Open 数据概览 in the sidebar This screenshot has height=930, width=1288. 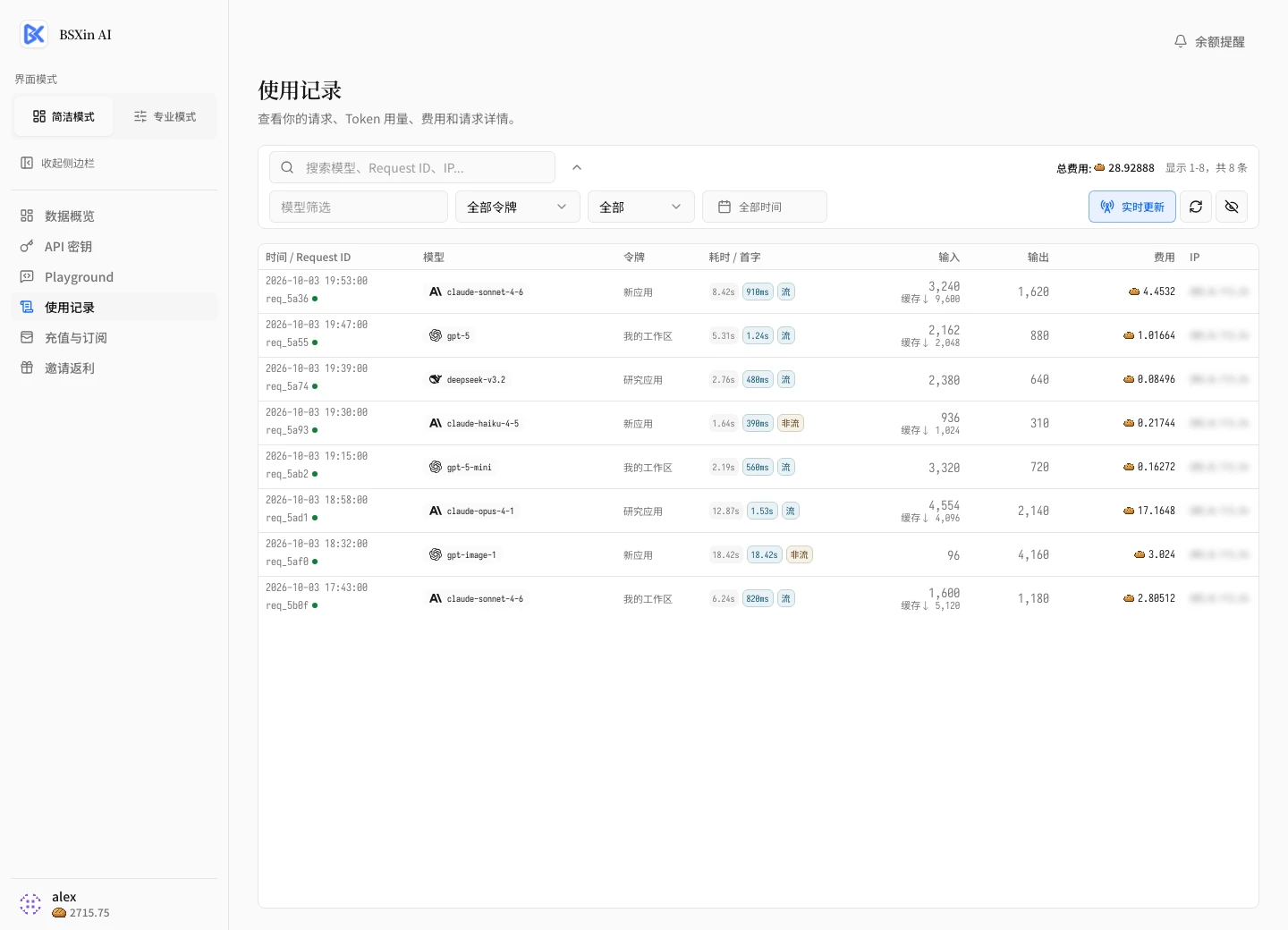(x=114, y=216)
